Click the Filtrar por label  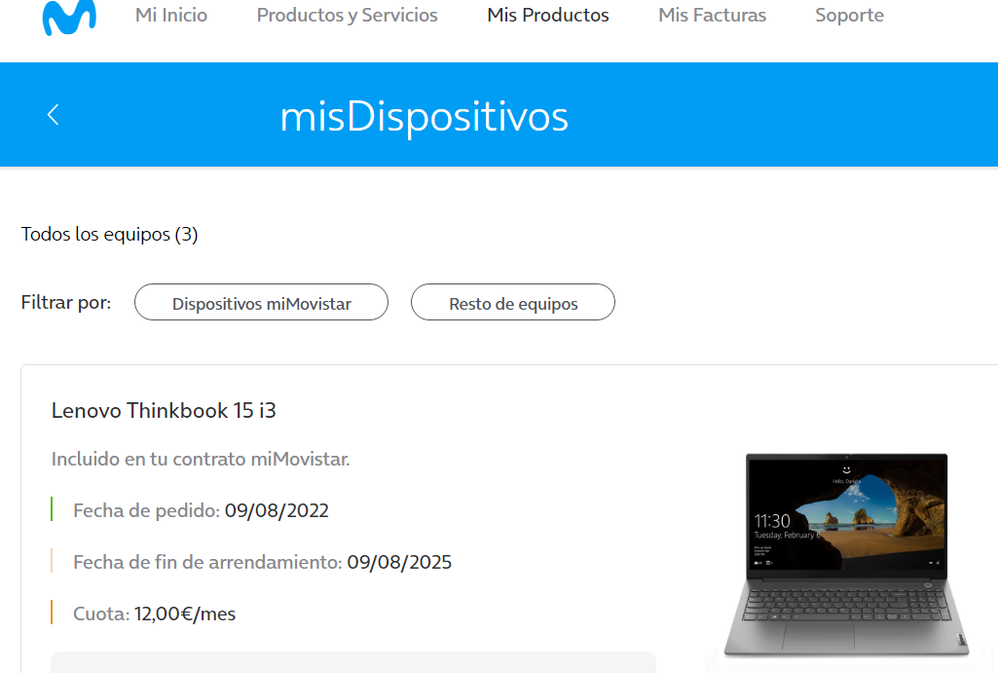66,302
